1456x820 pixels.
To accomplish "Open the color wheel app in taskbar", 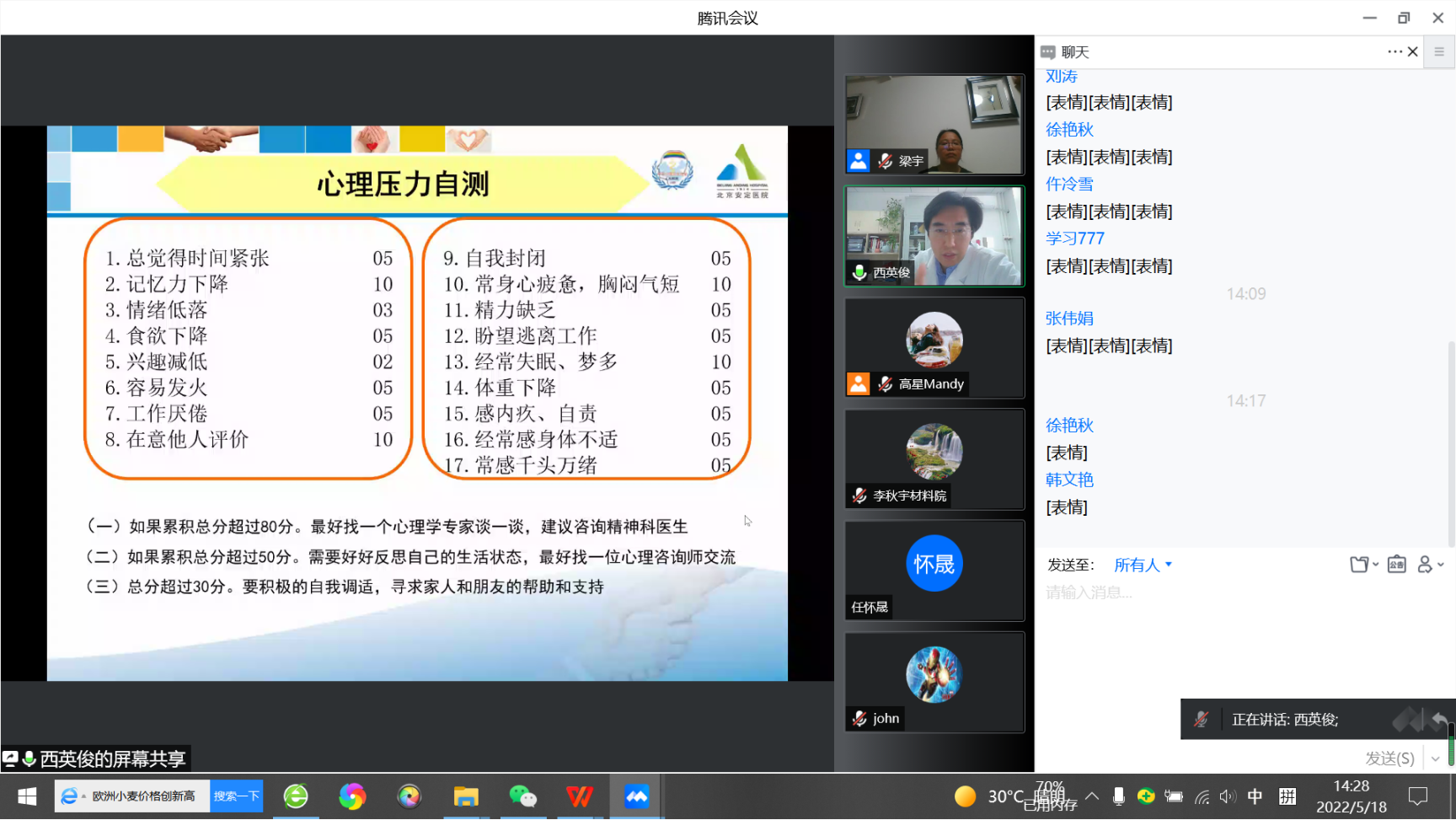I will (409, 796).
